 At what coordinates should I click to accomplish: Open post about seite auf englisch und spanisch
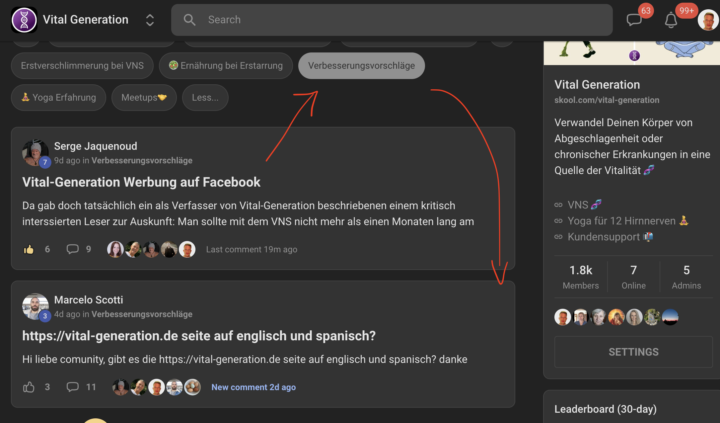(199, 336)
